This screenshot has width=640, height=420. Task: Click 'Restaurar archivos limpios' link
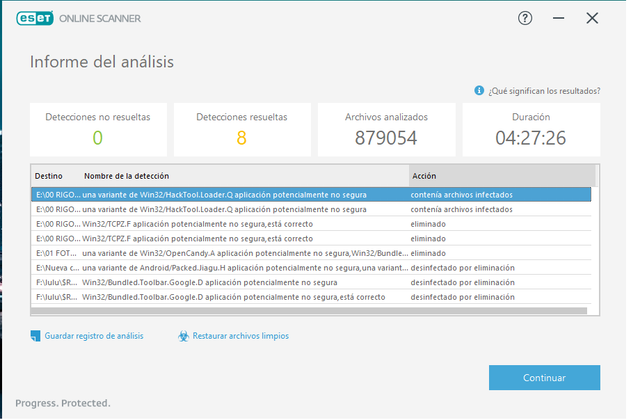tap(240, 336)
